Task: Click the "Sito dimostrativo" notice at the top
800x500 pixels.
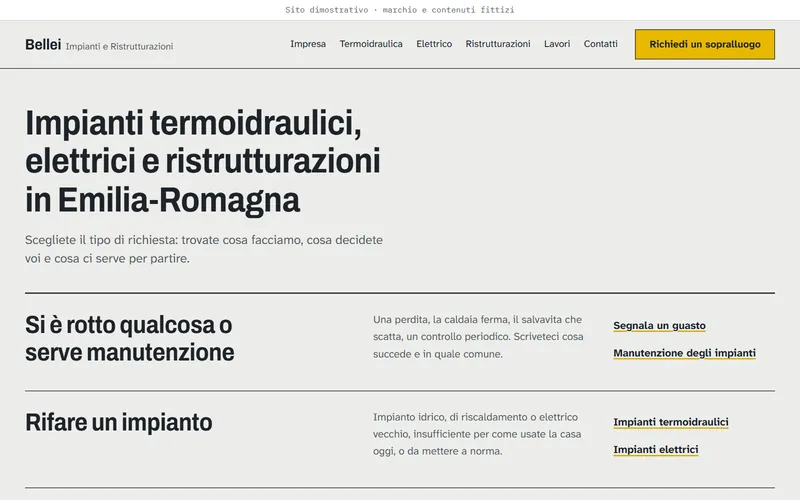Action: click(399, 10)
